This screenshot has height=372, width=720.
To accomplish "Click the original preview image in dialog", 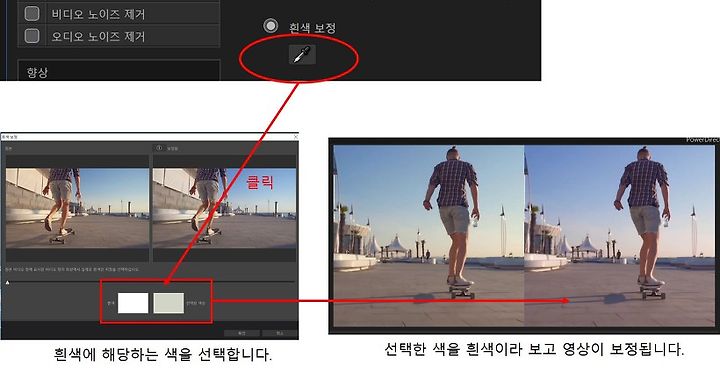I will [77, 208].
